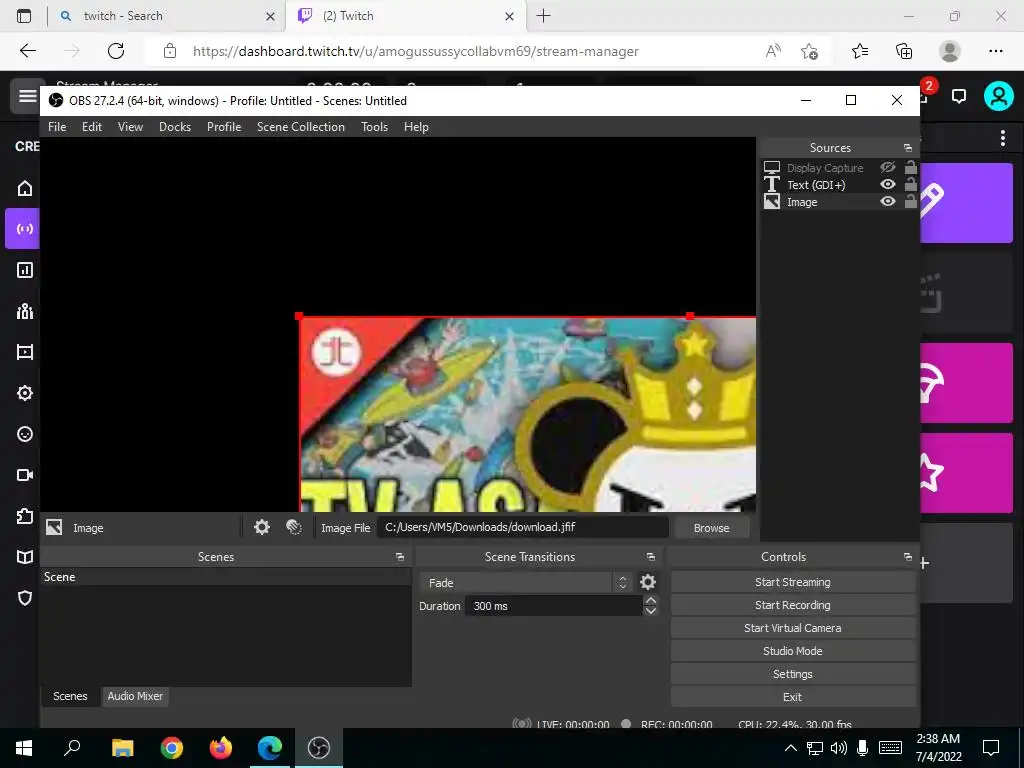Click the Image File path field
The width and height of the screenshot is (1024, 768).
pyautogui.click(x=522, y=527)
